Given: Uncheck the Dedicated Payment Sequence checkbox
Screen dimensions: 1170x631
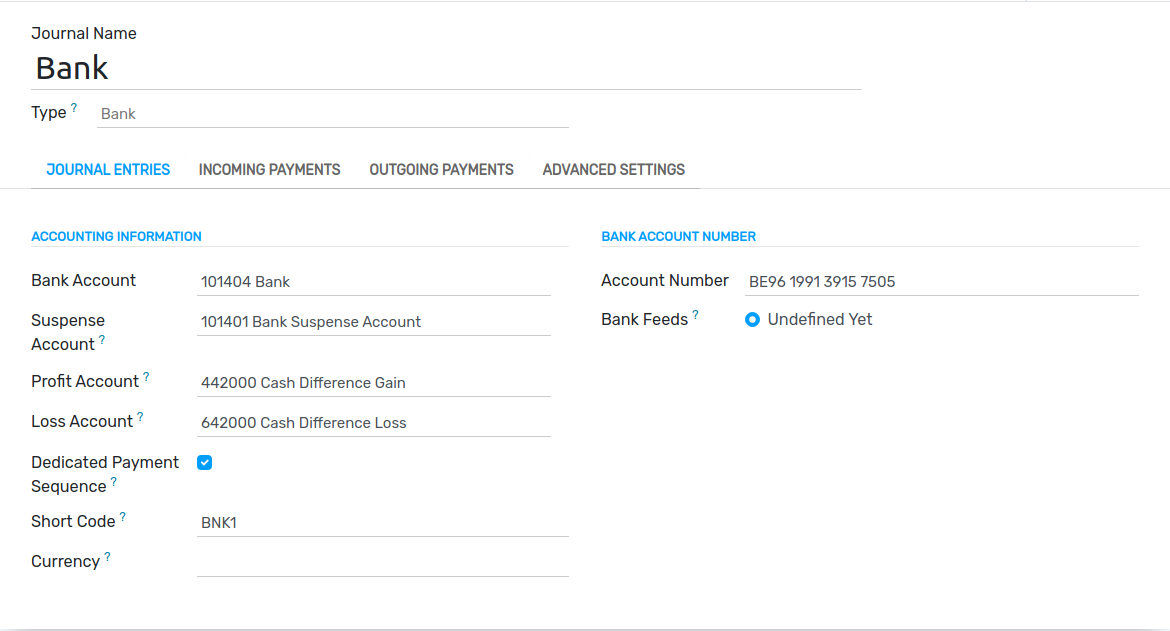Looking at the screenshot, I should coord(204,462).
